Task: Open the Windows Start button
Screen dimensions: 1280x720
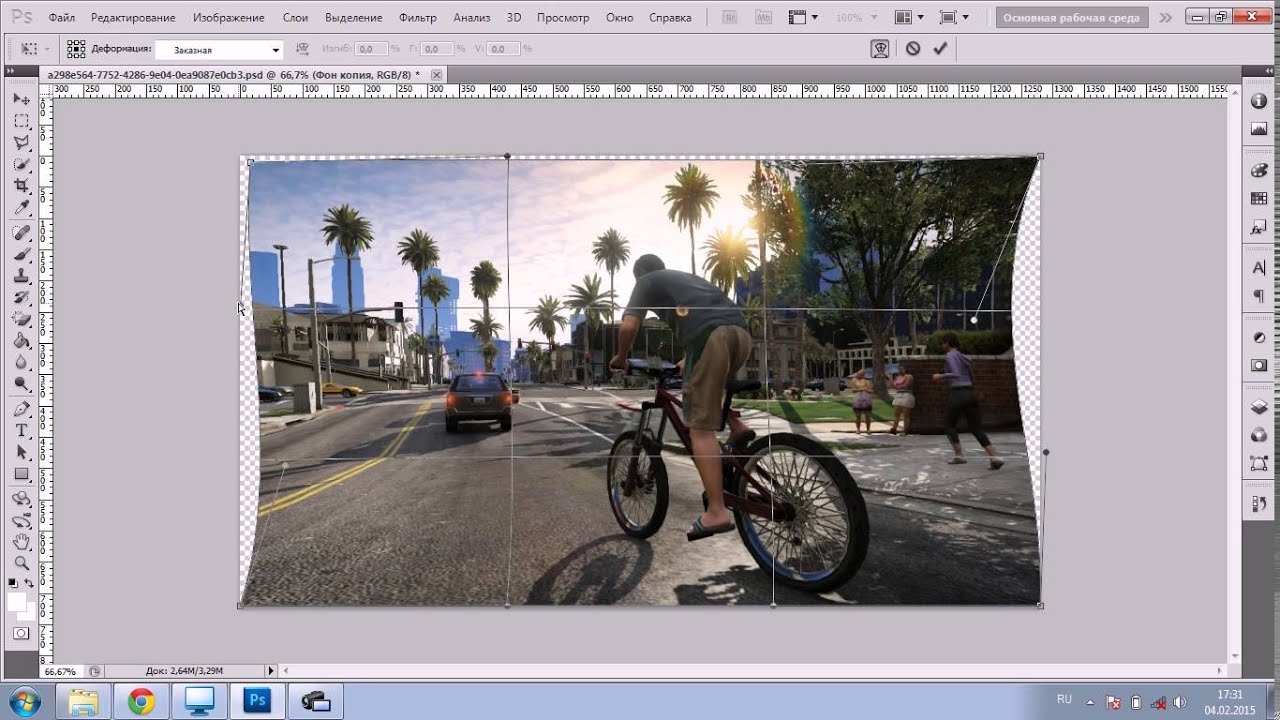Action: (x=23, y=701)
